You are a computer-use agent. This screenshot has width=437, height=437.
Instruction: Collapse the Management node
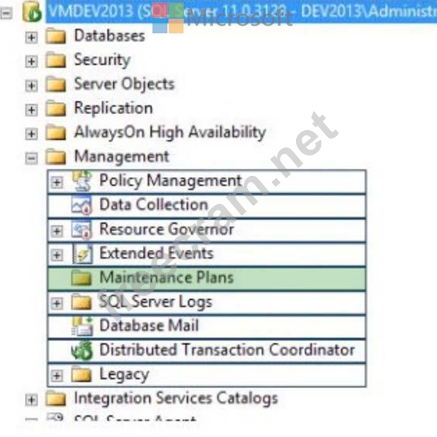[31, 158]
